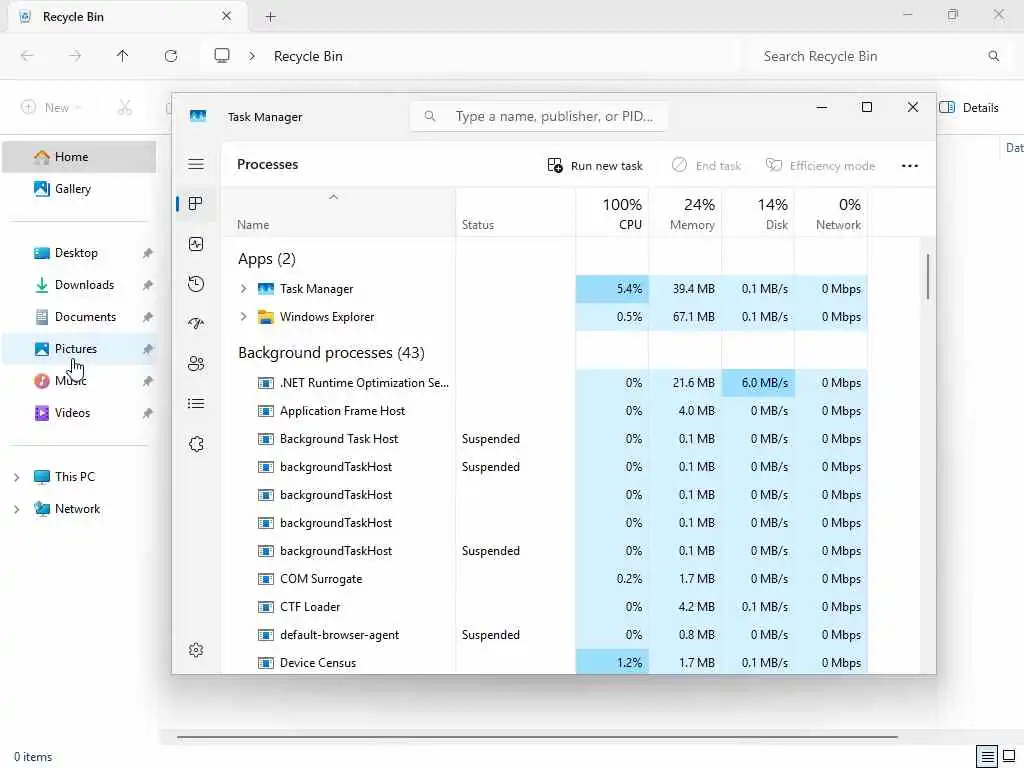1024x768 pixels.
Task: Expand the Task Manager app row
Action: [x=244, y=289]
